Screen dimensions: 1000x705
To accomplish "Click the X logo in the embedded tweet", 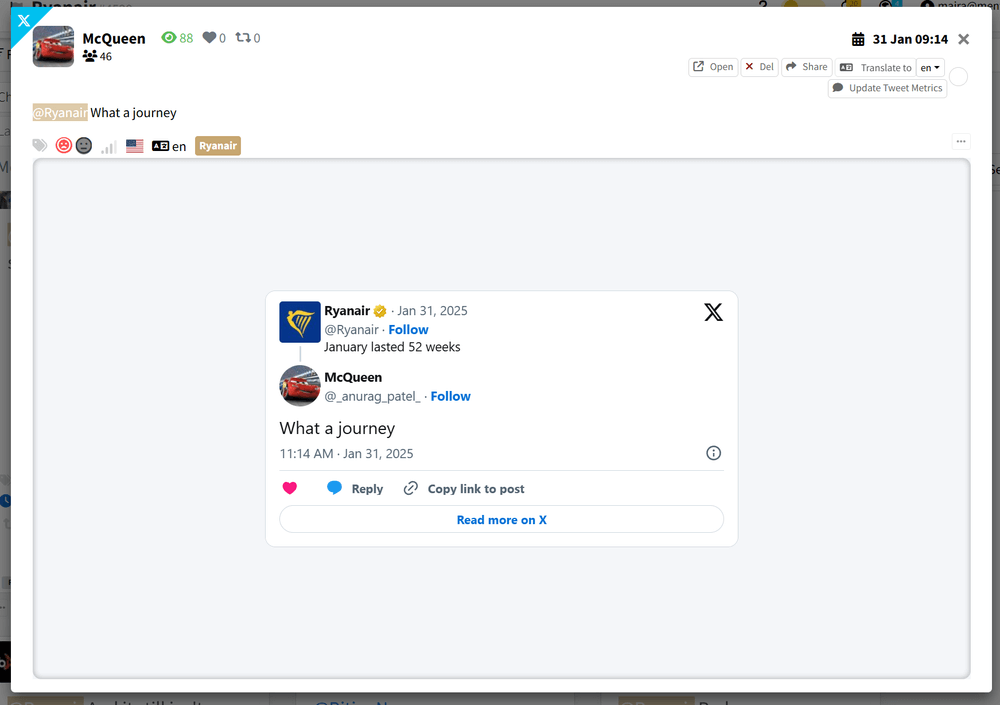I will 713,312.
